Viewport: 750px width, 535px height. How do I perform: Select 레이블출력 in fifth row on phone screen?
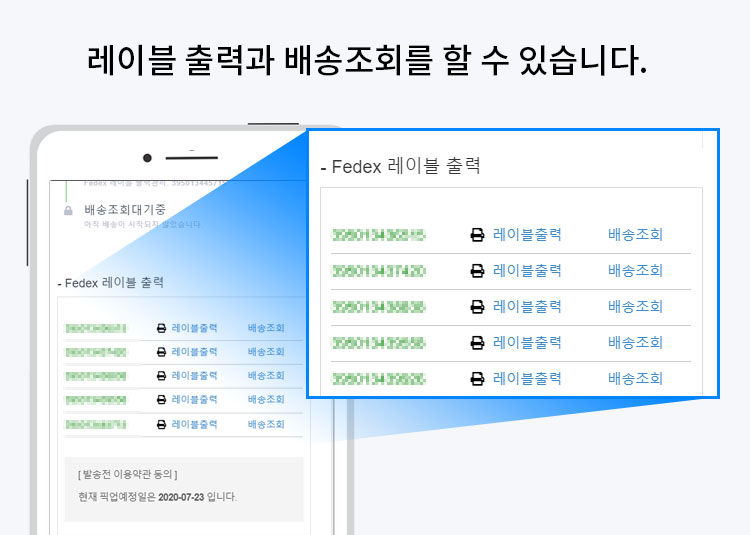tap(194, 424)
